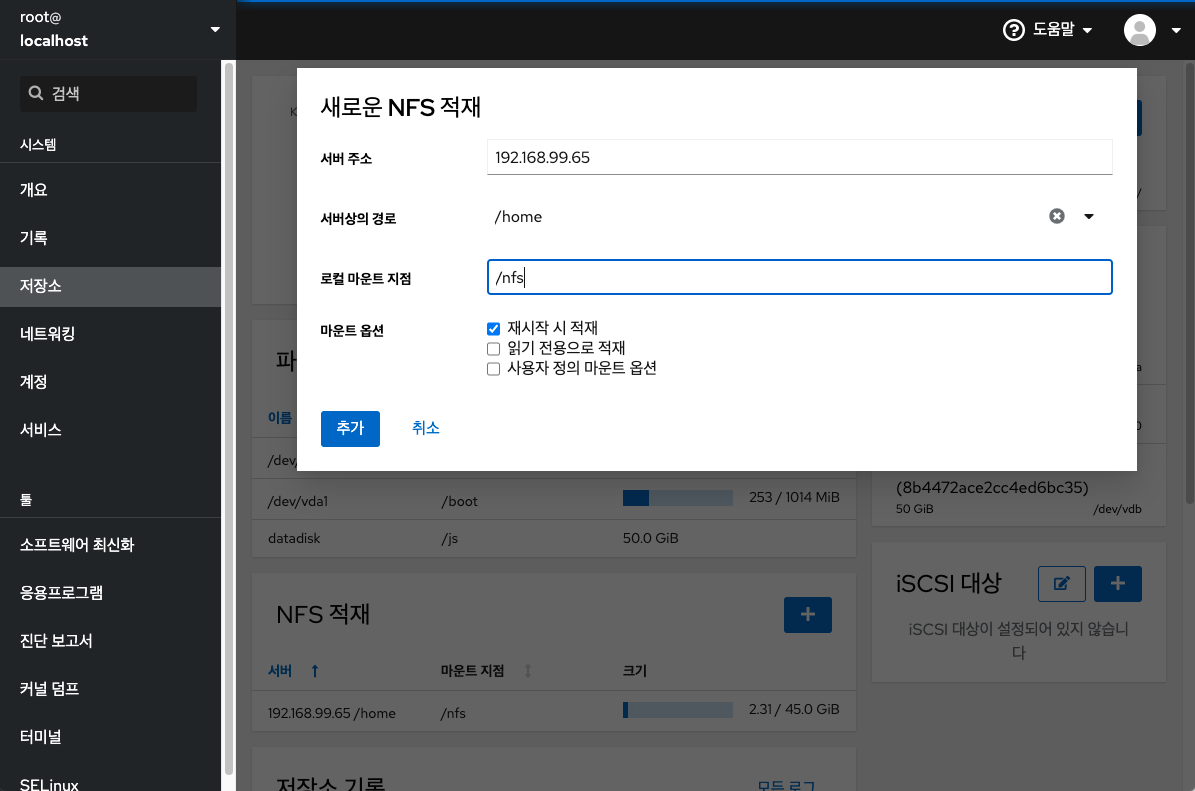
Task: Open the 서버상의 경로 dropdown arrow
Action: click(1089, 216)
